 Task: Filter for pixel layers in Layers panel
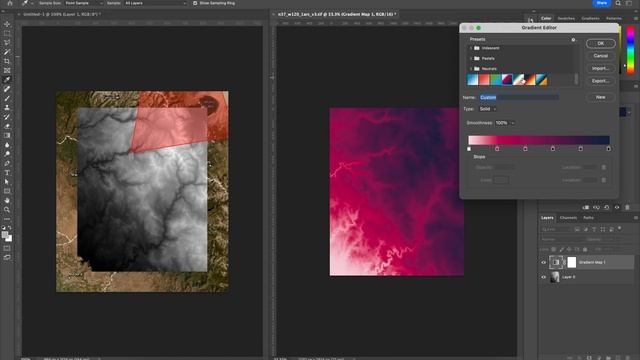(577, 229)
